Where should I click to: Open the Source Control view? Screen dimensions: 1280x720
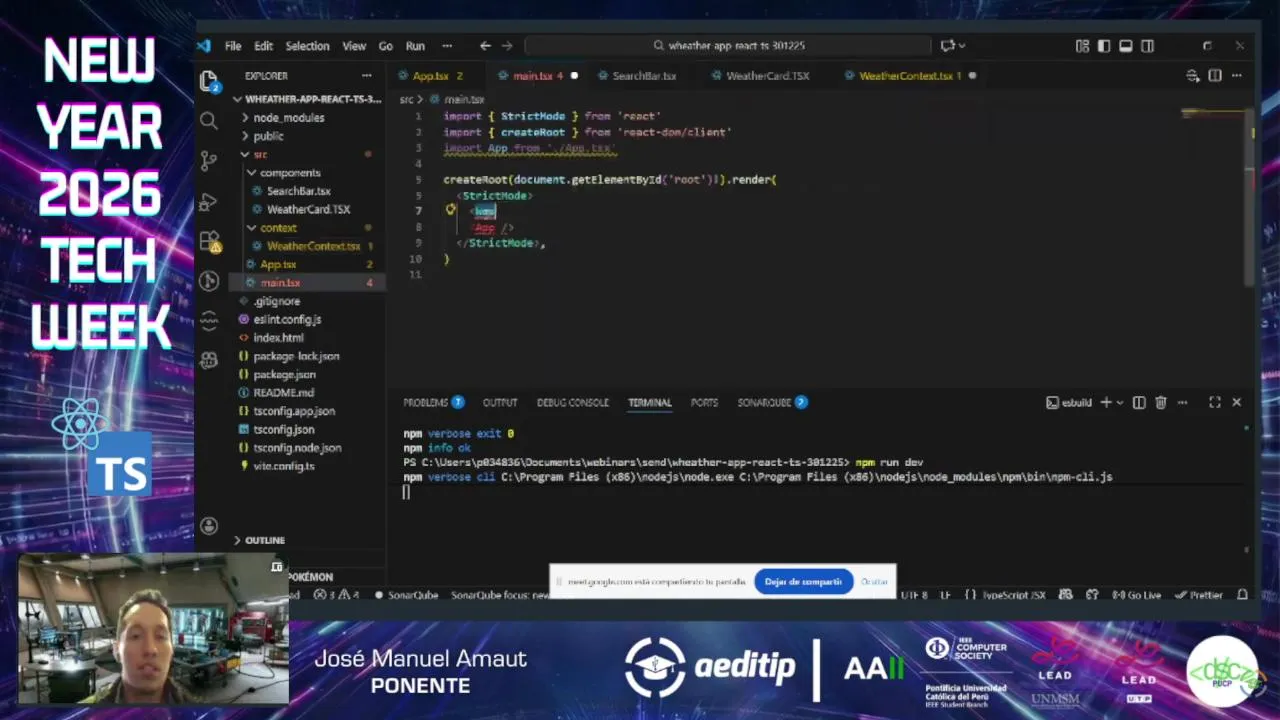pos(209,160)
